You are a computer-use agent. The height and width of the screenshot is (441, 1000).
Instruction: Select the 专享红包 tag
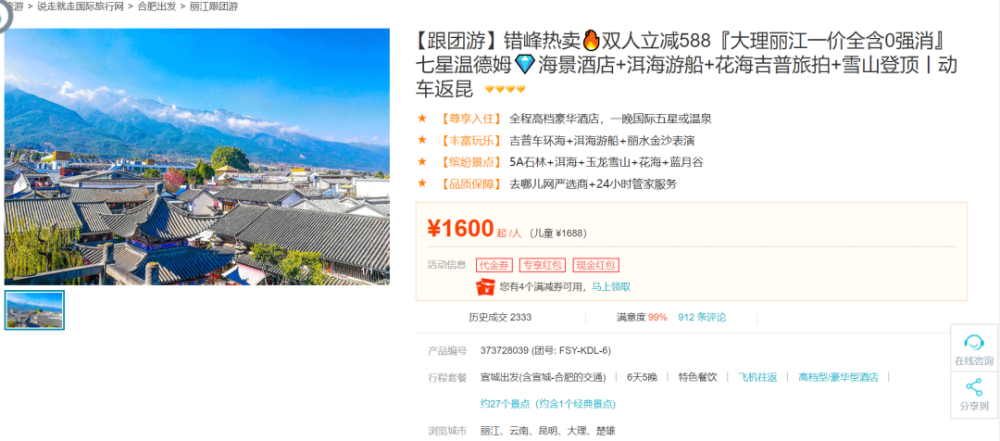point(543,265)
